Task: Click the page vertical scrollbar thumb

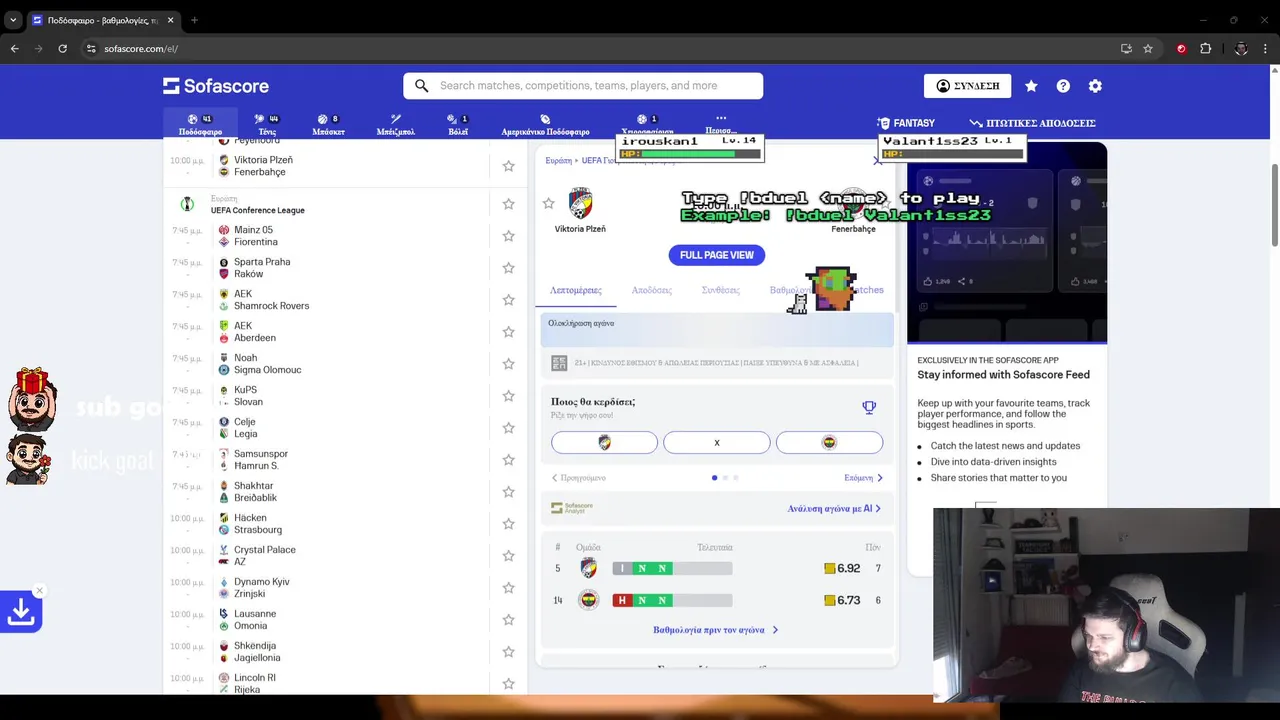Action: coord(1275,204)
